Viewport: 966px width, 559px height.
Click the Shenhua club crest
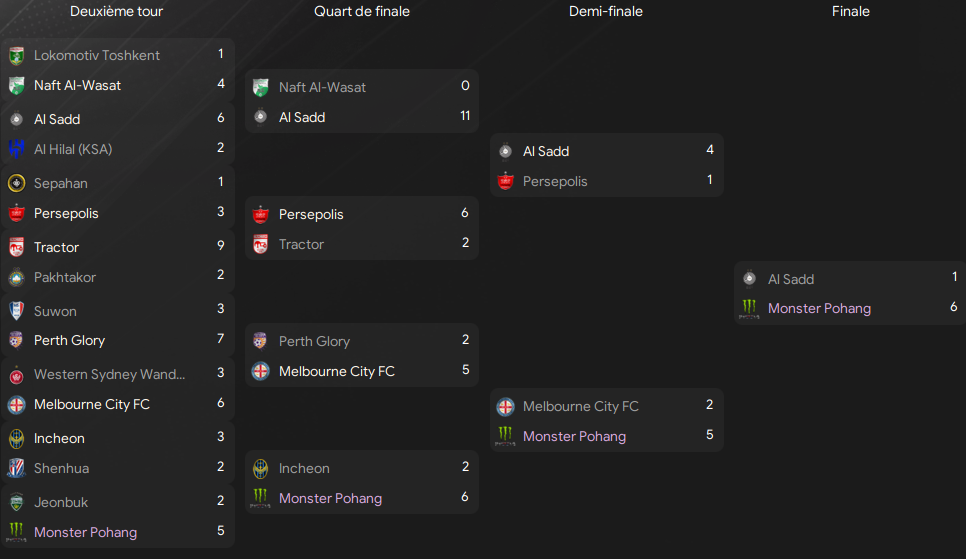click(x=17, y=468)
